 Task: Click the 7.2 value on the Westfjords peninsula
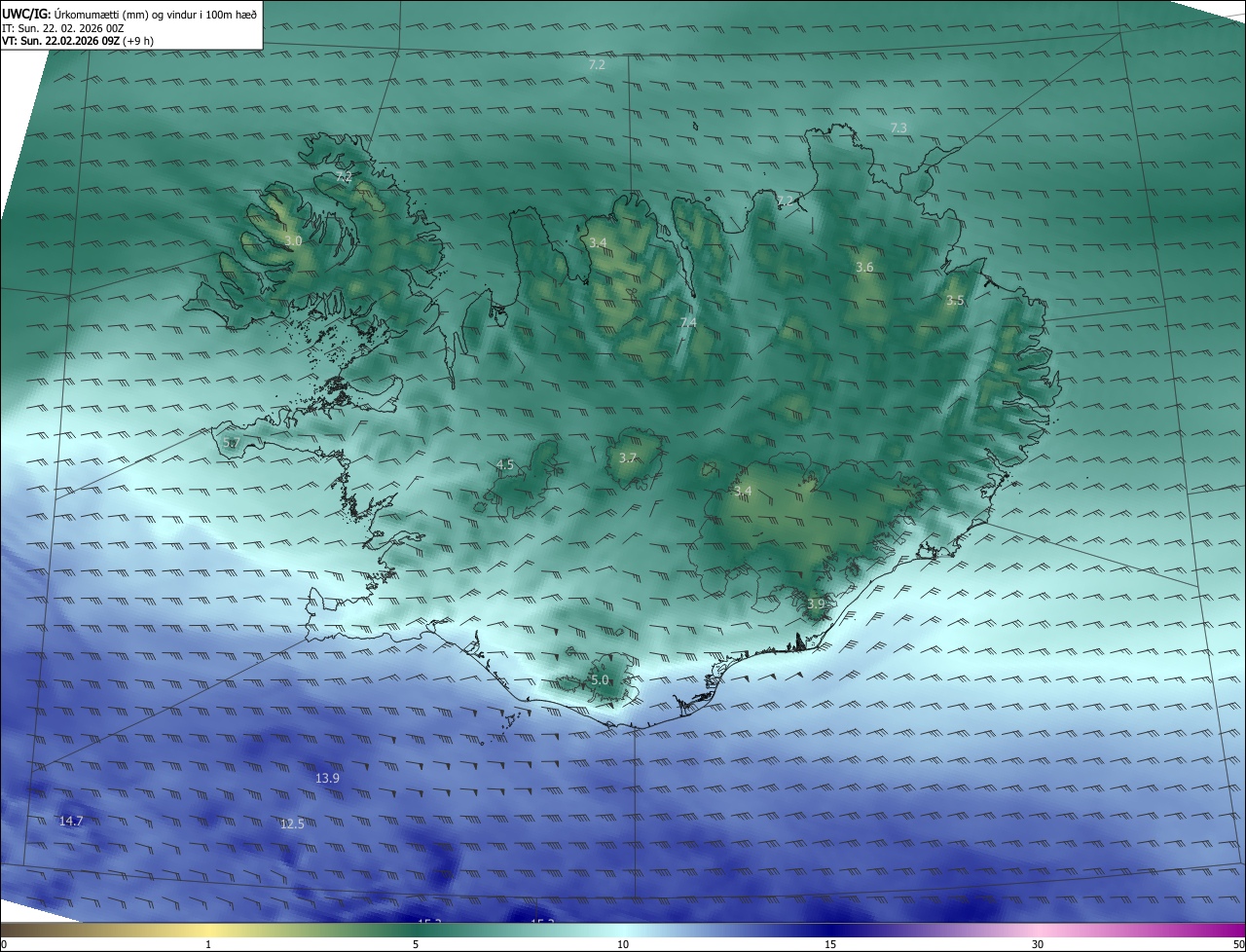344,177
